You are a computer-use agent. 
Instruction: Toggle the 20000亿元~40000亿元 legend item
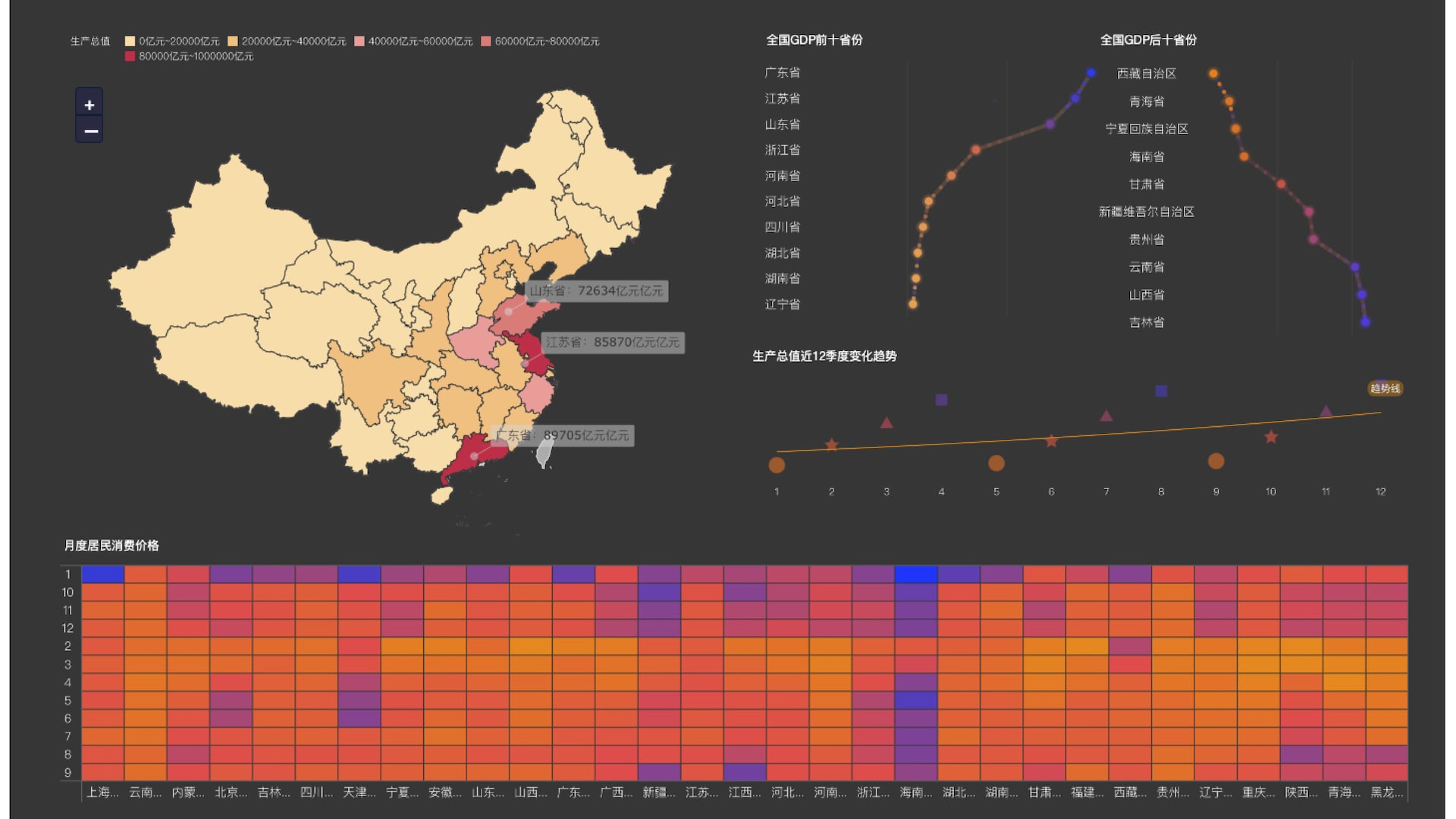point(287,41)
